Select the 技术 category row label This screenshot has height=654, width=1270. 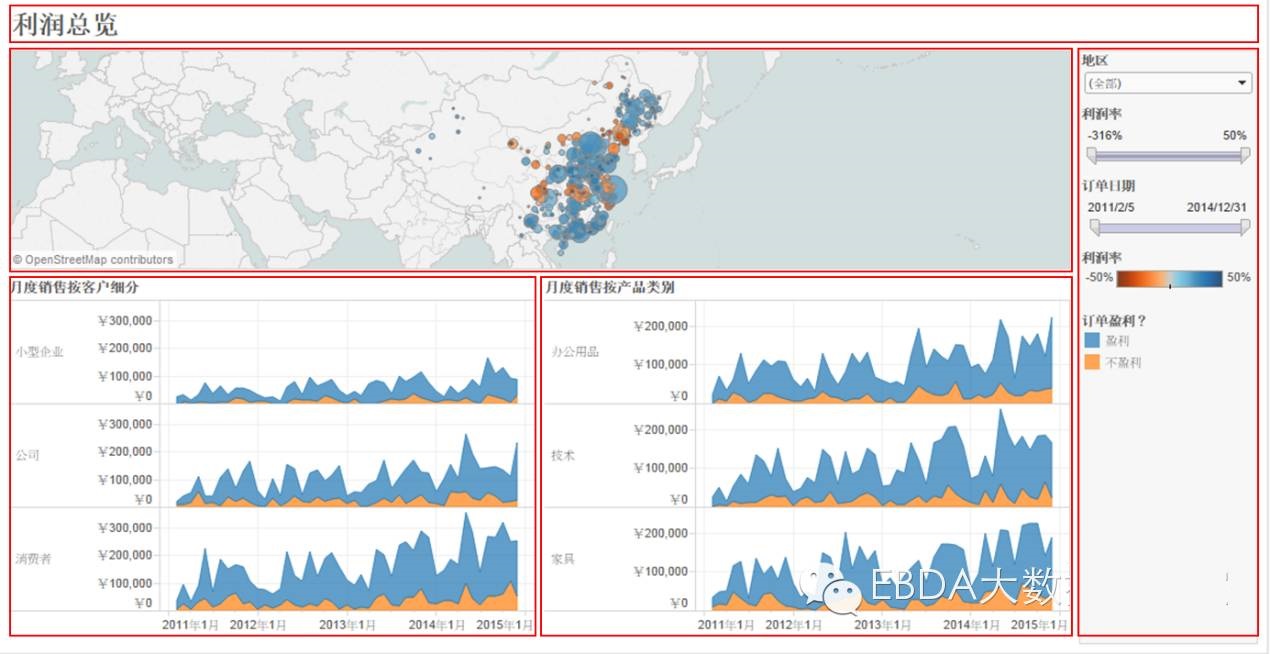[562, 455]
